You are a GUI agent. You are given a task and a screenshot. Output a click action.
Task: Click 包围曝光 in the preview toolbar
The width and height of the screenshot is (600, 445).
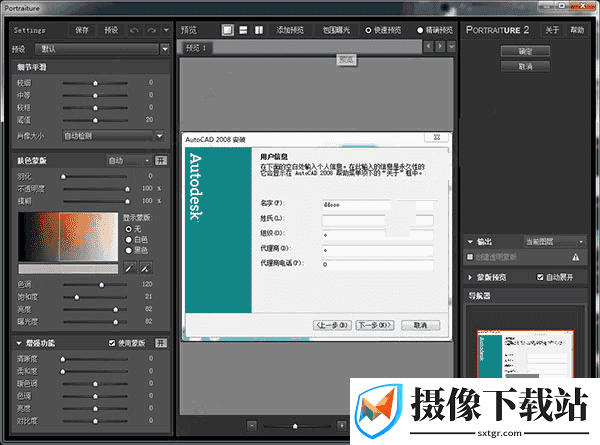click(x=336, y=30)
